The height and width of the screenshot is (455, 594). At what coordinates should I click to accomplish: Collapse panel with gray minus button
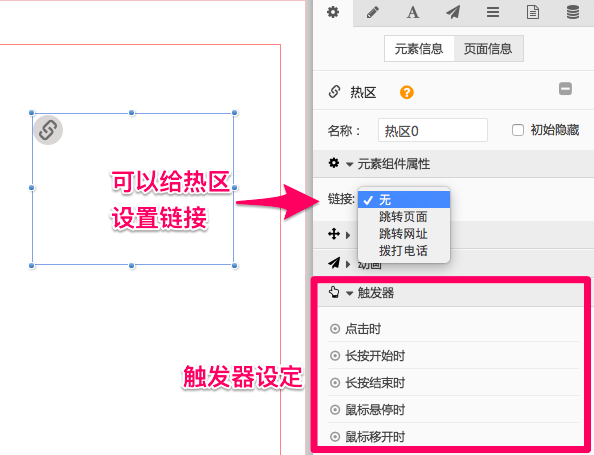565,89
